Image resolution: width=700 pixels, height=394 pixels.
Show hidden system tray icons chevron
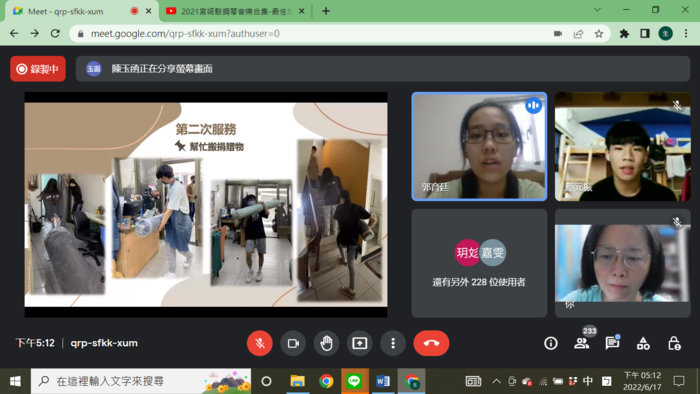[x=496, y=381]
